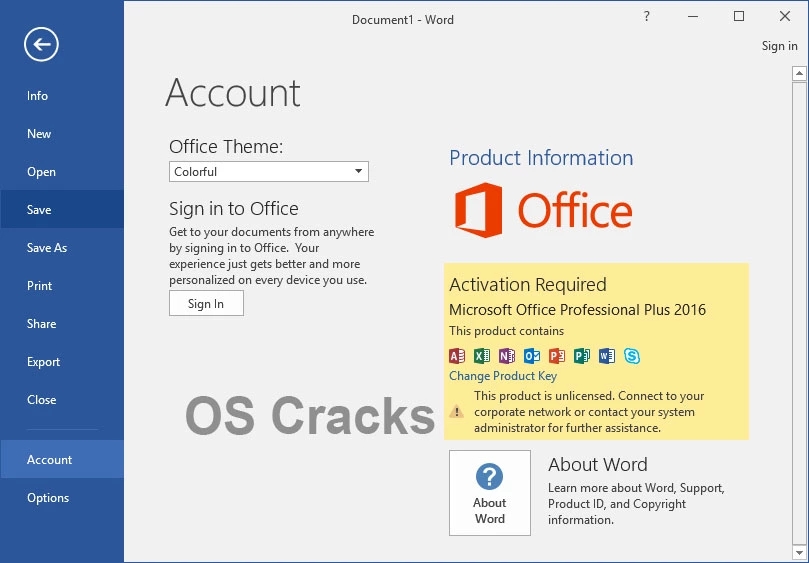Select the Save menu item
Viewport: 809px width, 563px height.
tap(62, 210)
